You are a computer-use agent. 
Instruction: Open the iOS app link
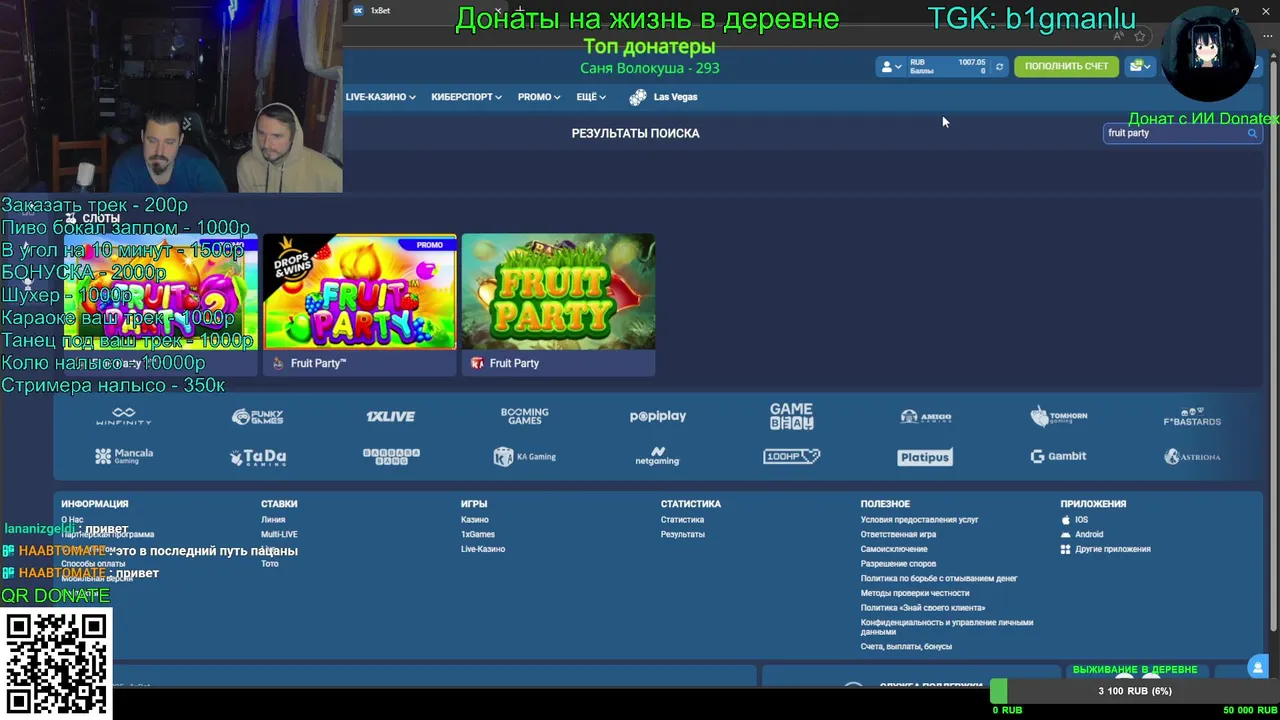[x=1074, y=520]
